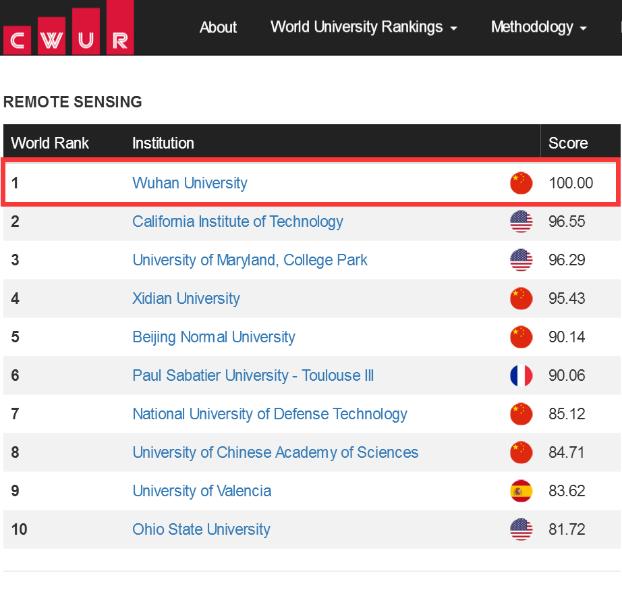Click China flag beside Beijing Normal University
This screenshot has width=622, height=609.
coord(521,337)
